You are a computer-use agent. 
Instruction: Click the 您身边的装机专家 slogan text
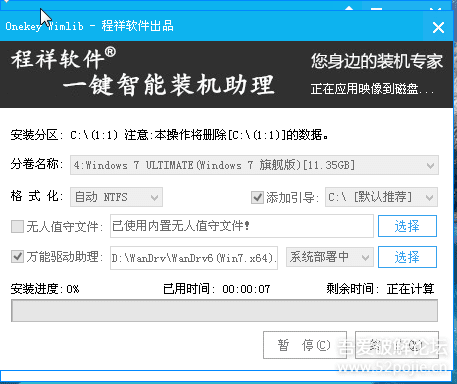click(x=377, y=61)
